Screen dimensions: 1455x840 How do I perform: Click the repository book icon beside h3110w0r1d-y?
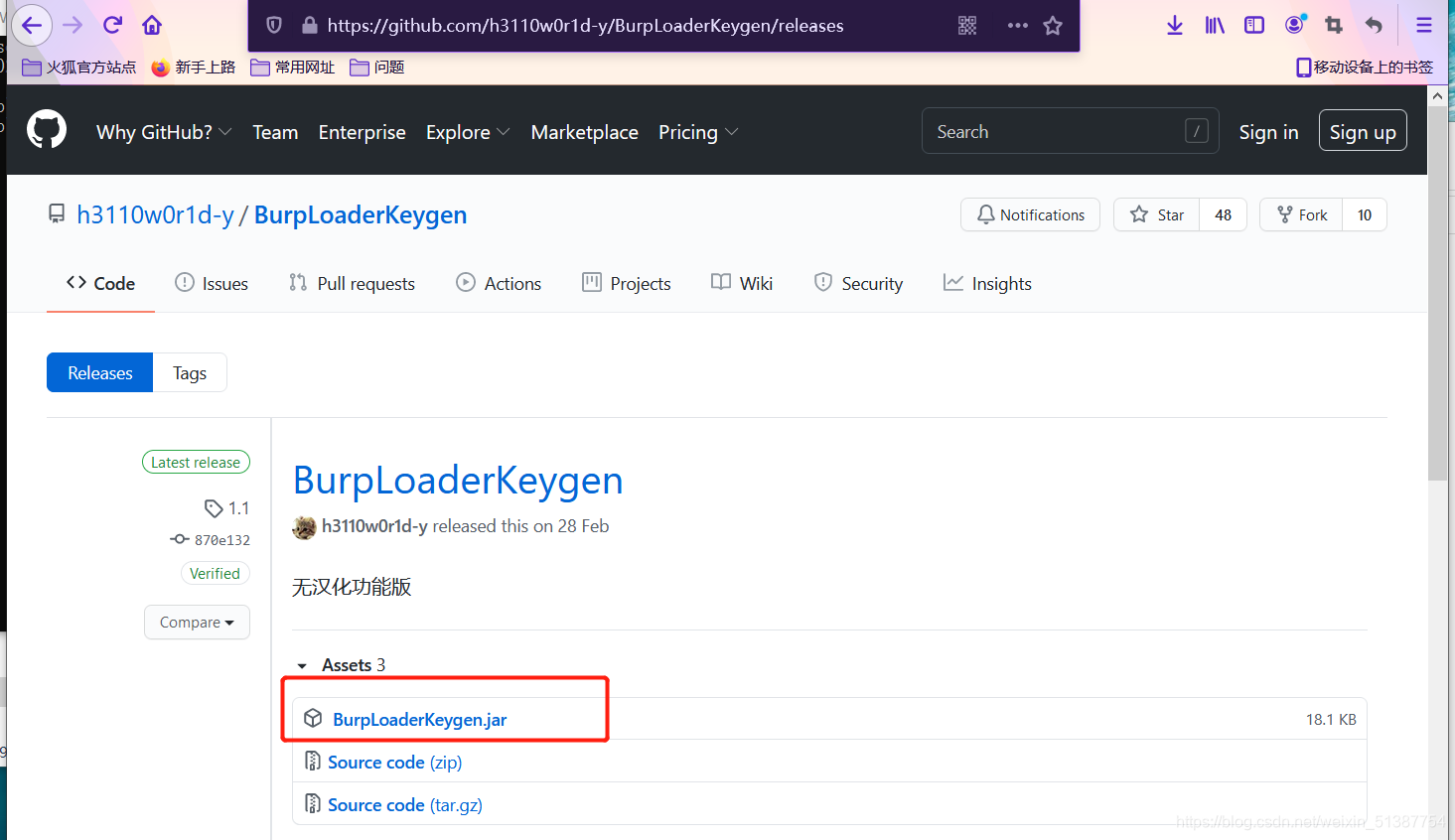click(57, 213)
